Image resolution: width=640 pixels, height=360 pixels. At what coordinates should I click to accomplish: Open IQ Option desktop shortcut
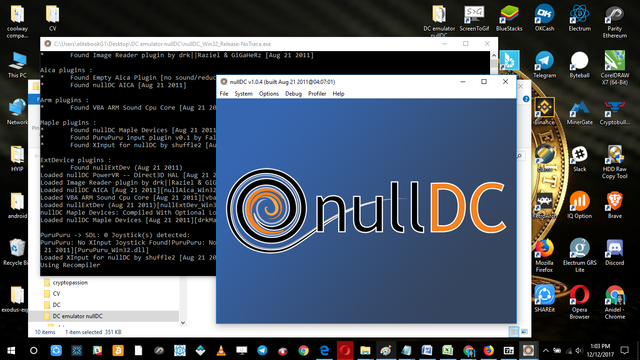click(x=580, y=205)
